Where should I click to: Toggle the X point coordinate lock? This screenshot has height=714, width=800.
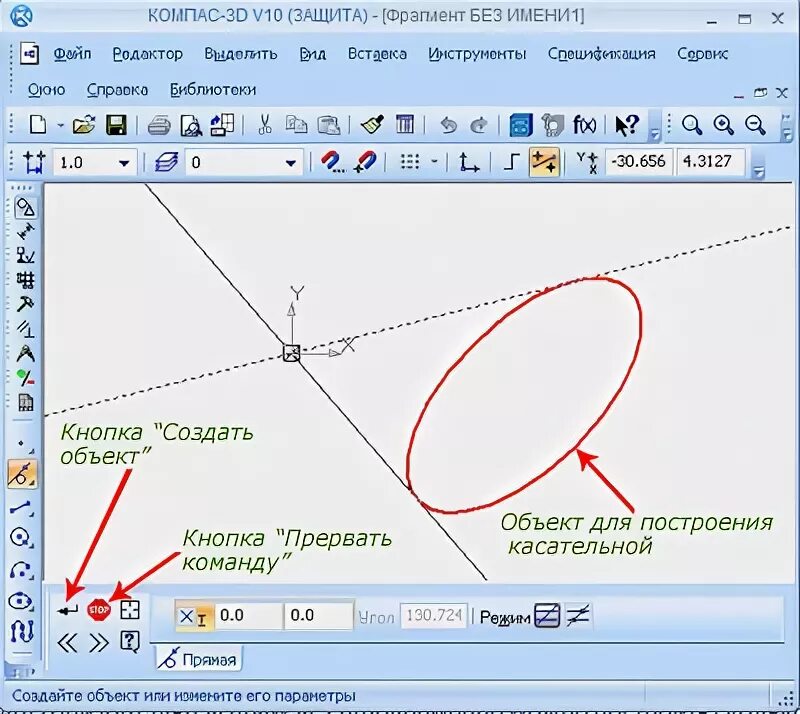193,617
